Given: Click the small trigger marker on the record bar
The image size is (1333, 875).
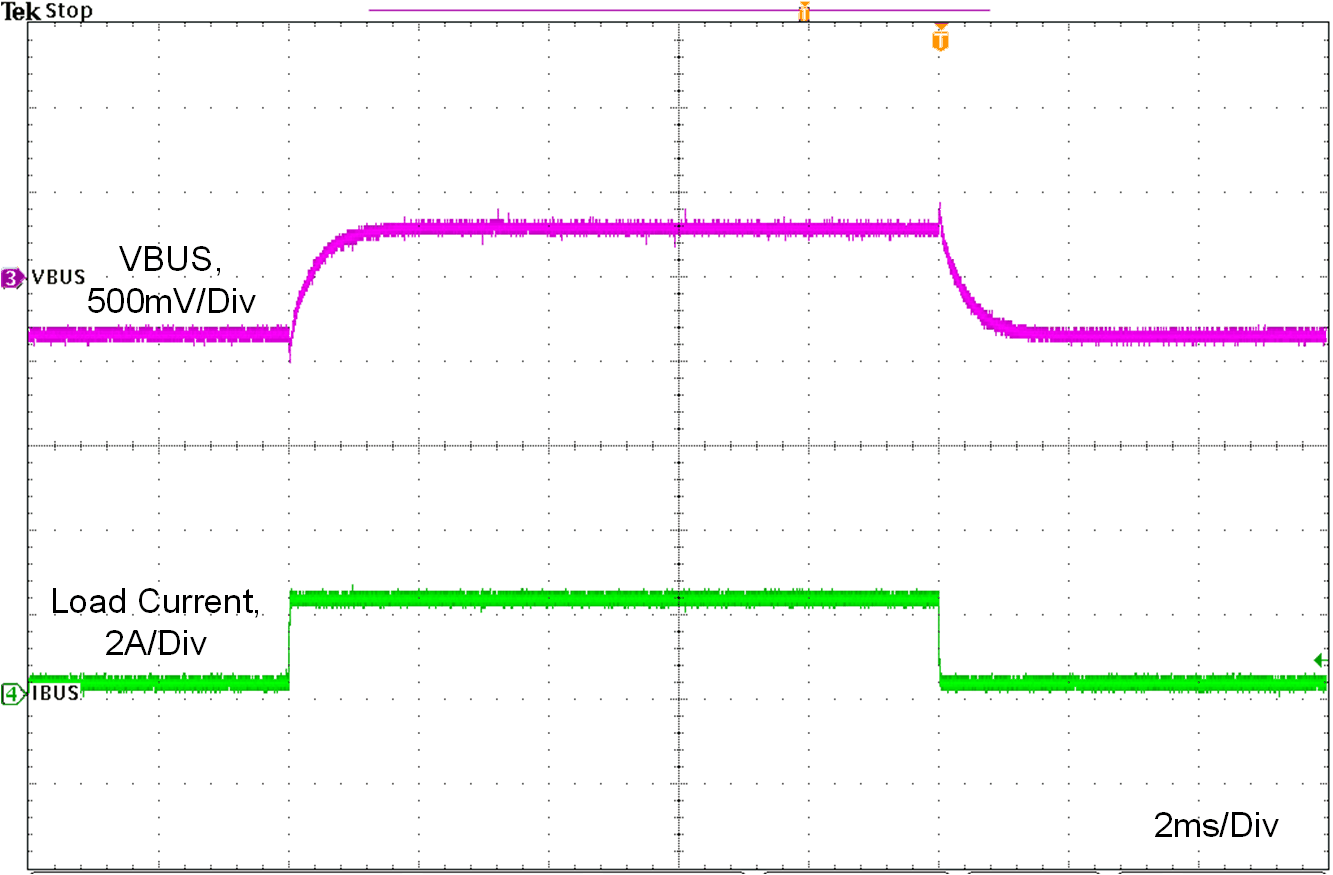Looking at the screenshot, I should (803, 12).
